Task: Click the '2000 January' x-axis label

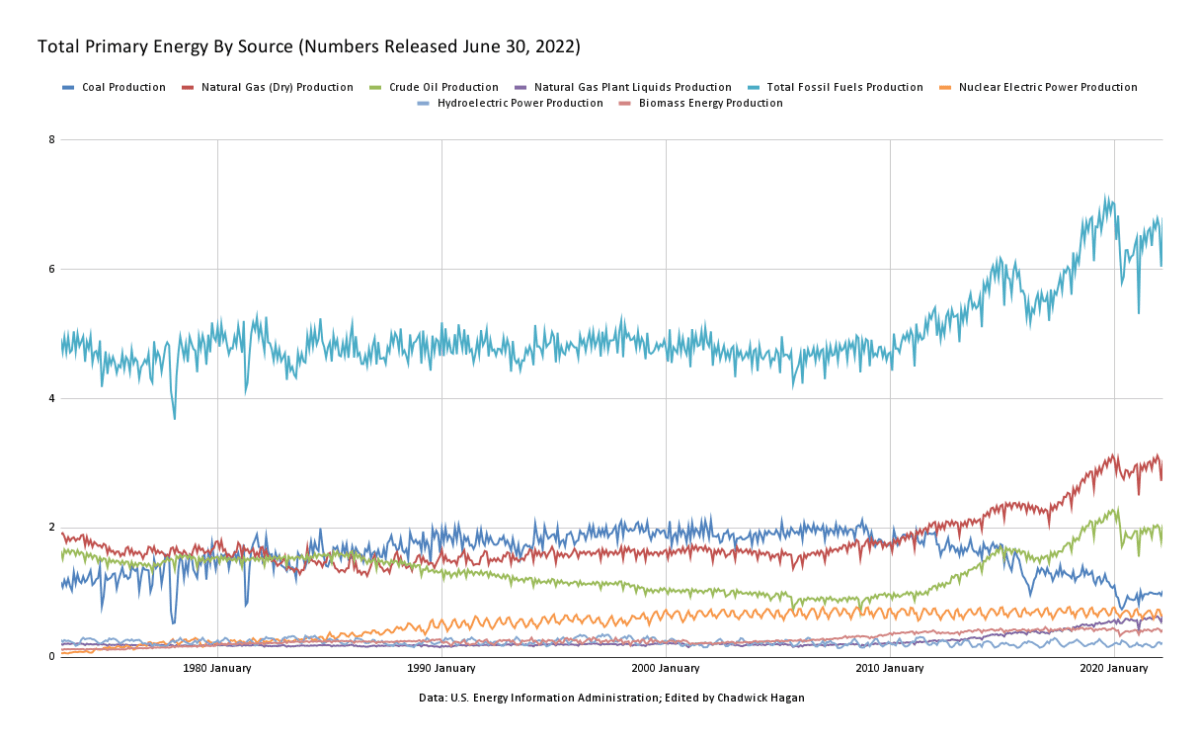Action: click(666, 668)
